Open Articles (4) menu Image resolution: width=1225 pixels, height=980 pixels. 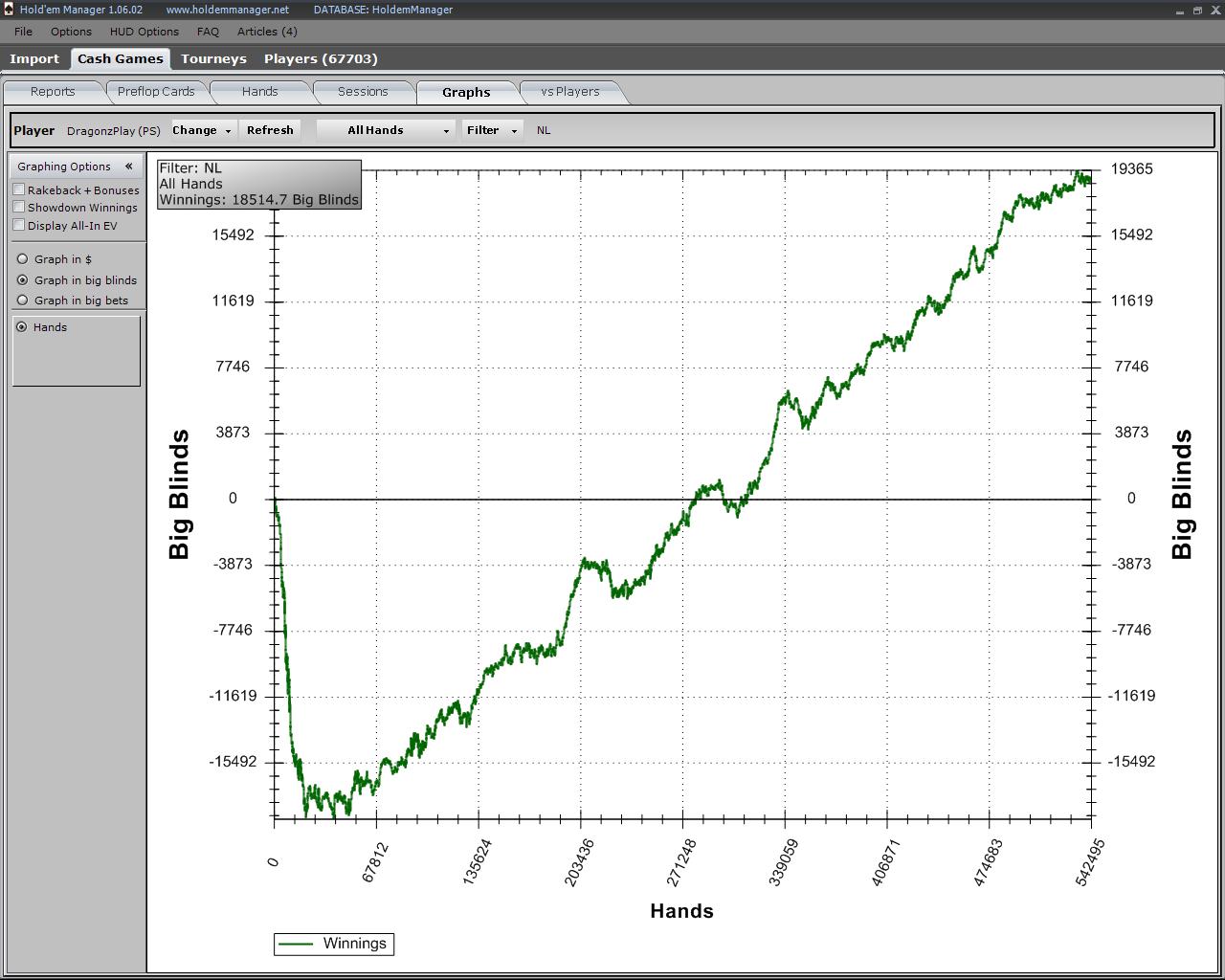point(267,32)
